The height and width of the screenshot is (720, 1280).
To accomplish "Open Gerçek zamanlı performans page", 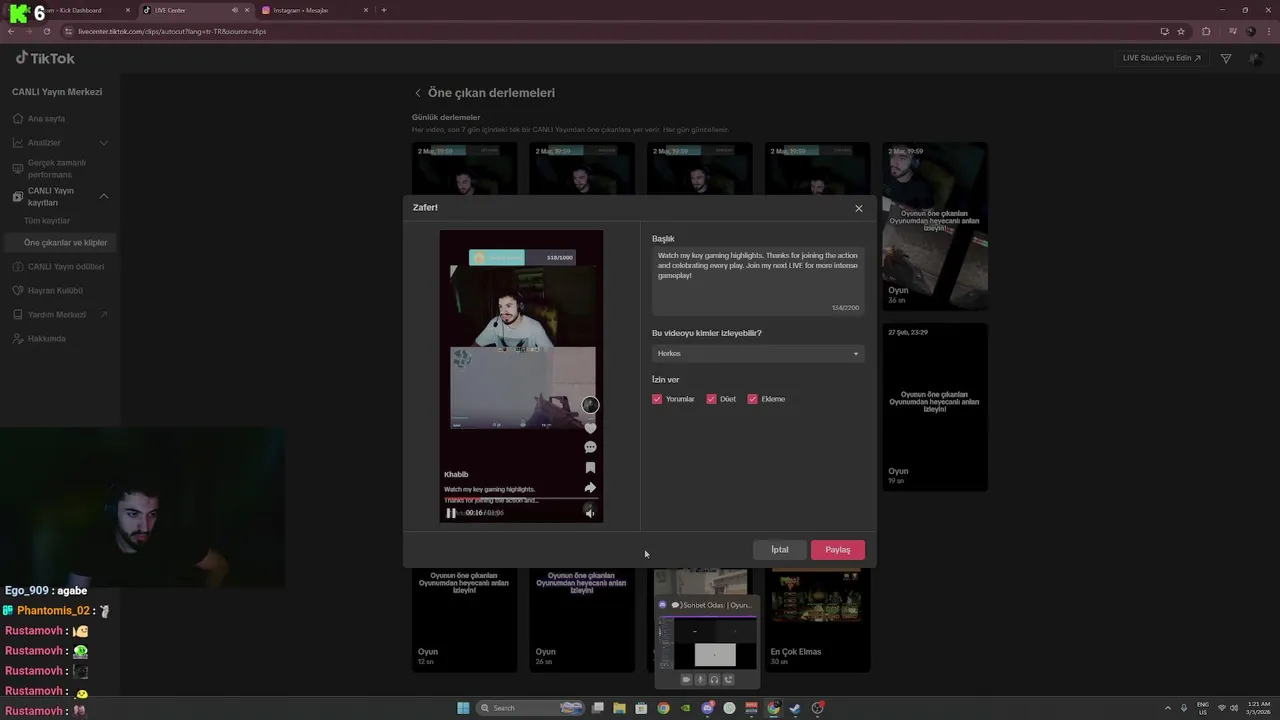I will coord(57,168).
